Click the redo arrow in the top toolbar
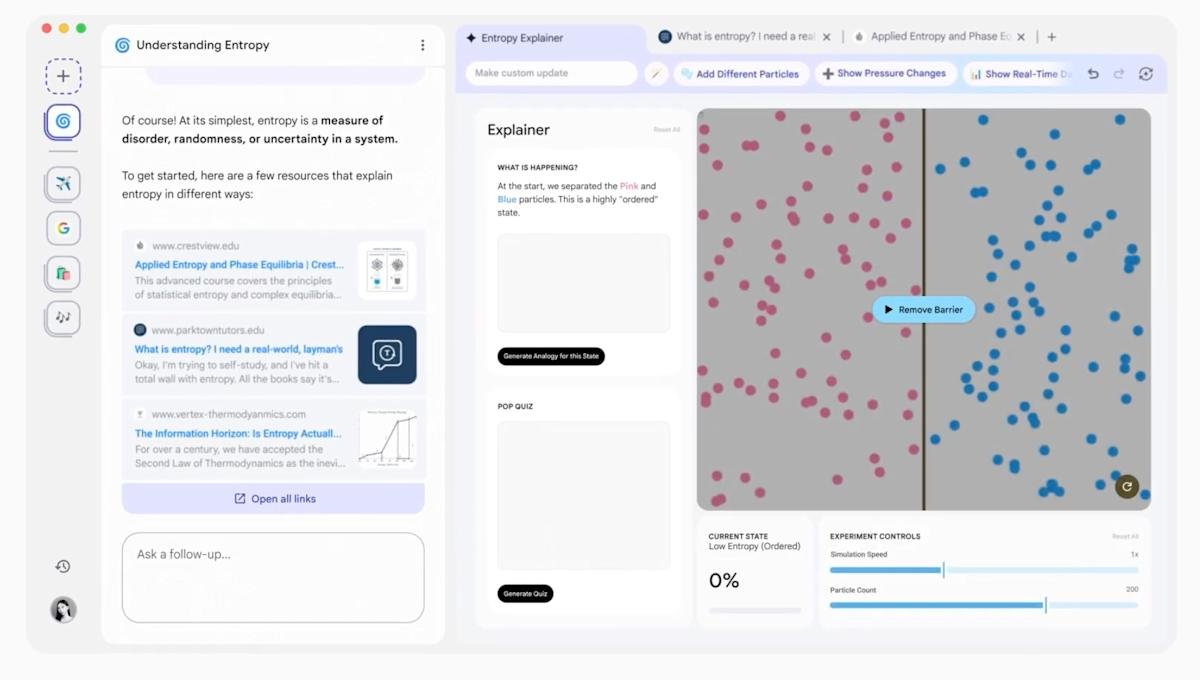Image resolution: width=1200 pixels, height=680 pixels. [1118, 73]
